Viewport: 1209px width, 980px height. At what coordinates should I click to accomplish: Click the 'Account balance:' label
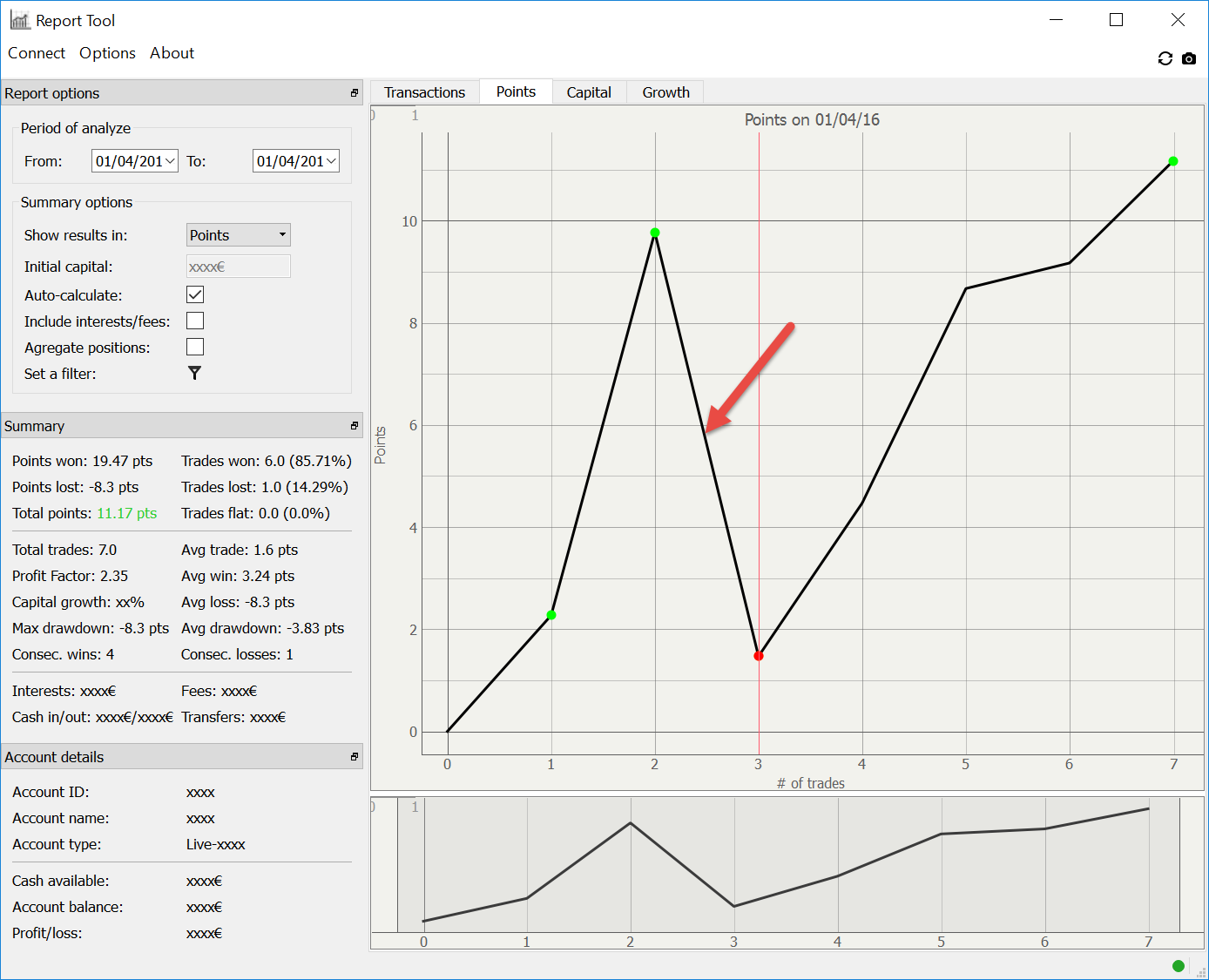68,907
